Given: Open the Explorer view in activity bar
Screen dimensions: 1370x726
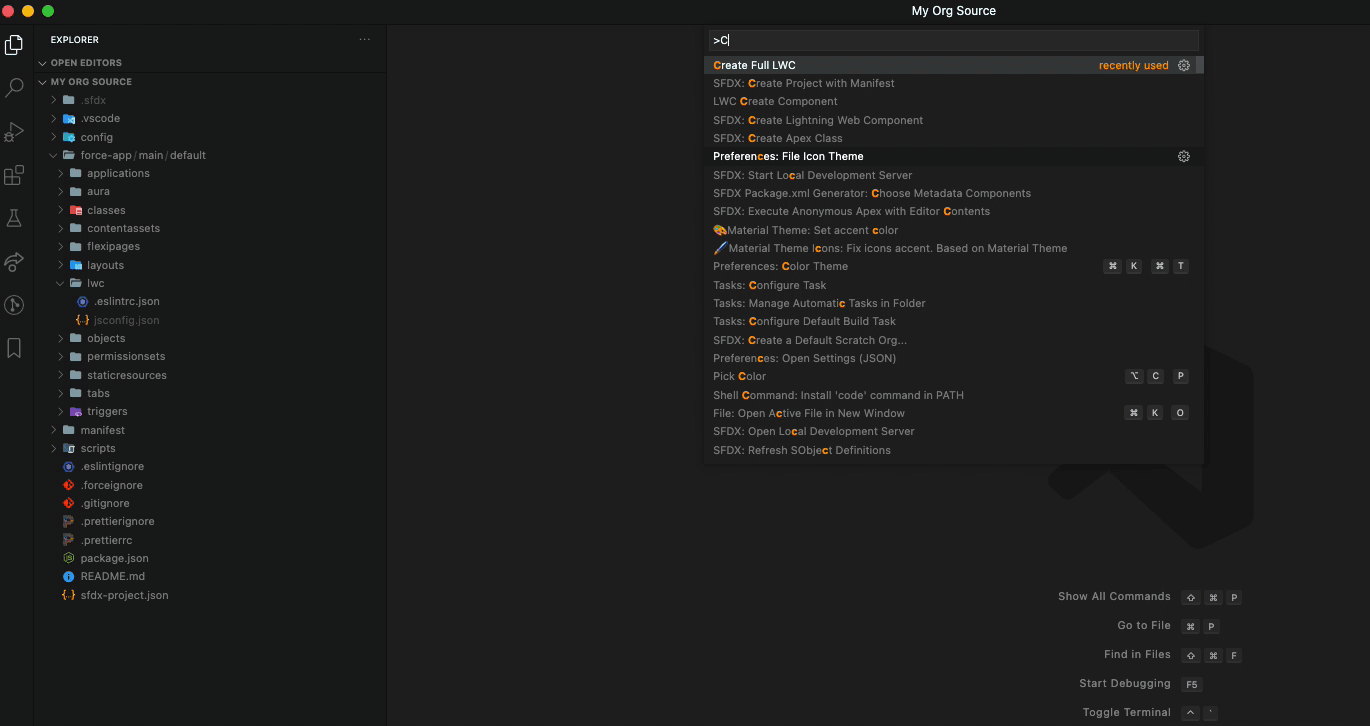Looking at the screenshot, I should pyautogui.click(x=14, y=44).
